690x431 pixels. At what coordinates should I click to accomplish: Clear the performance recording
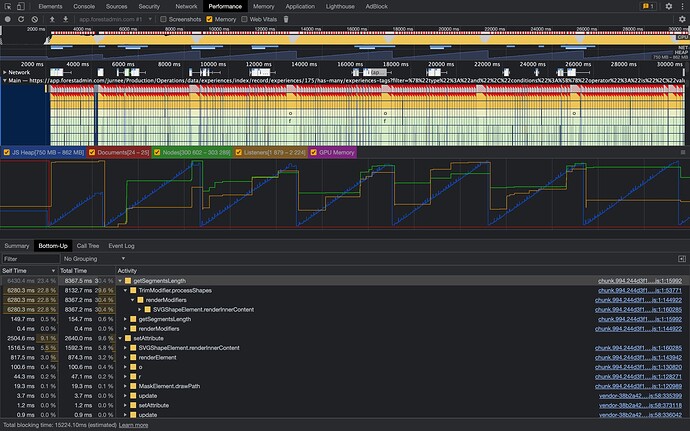click(x=34, y=19)
